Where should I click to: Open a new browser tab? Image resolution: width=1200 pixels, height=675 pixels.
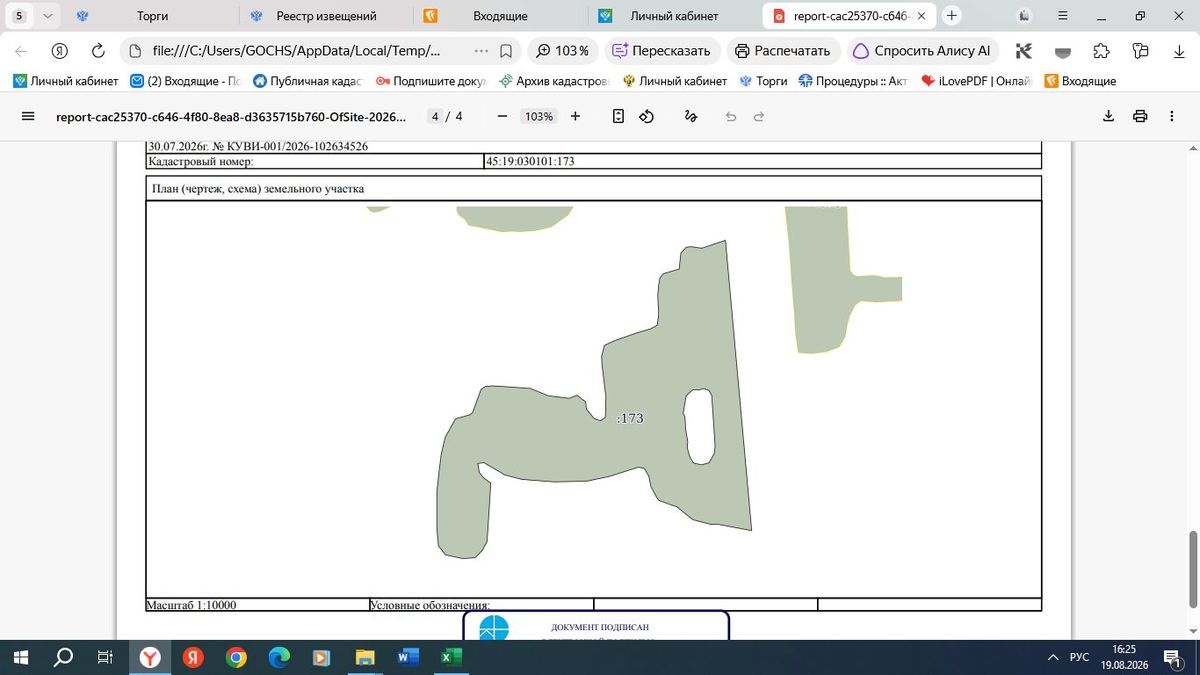click(x=952, y=15)
